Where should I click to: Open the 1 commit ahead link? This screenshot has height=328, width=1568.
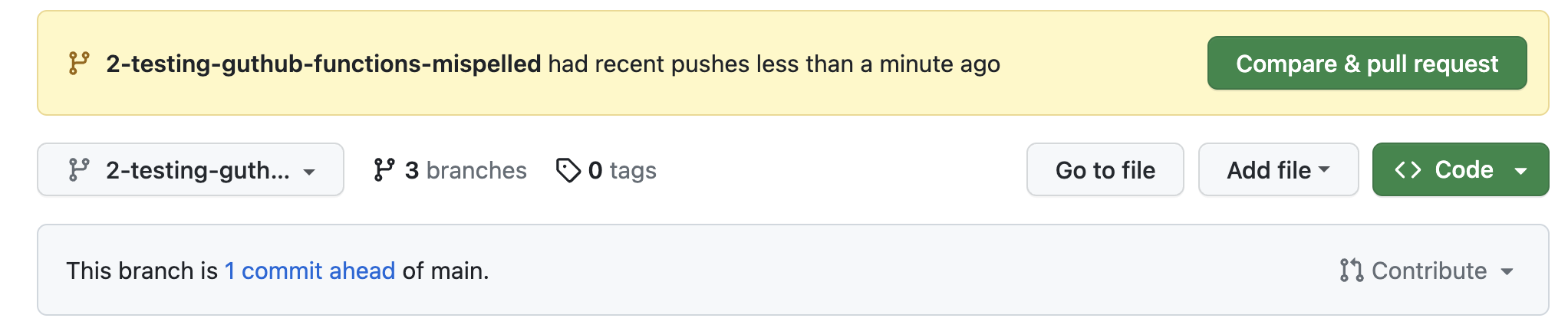point(310,271)
